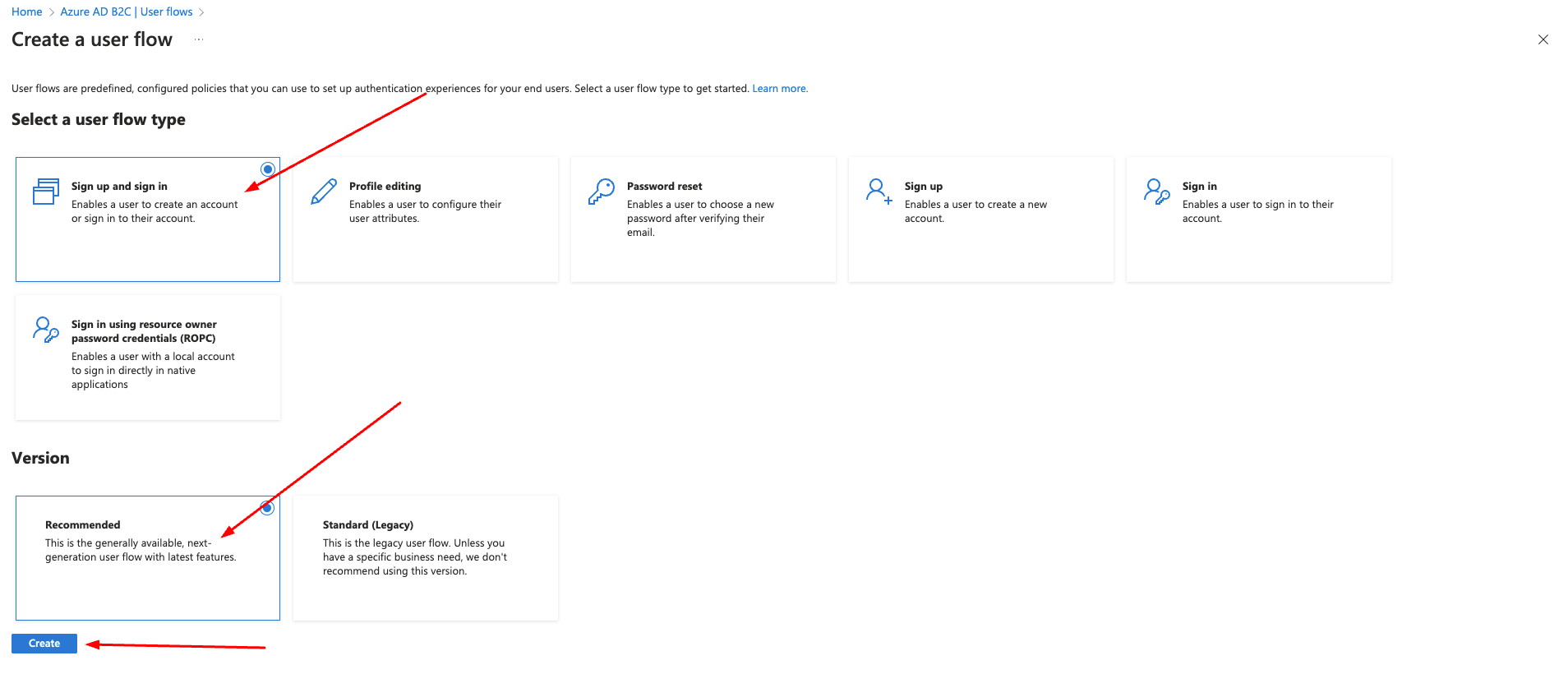This screenshot has height=688, width=1568.
Task: Click the 'Recommended' version title
Action: point(83,525)
